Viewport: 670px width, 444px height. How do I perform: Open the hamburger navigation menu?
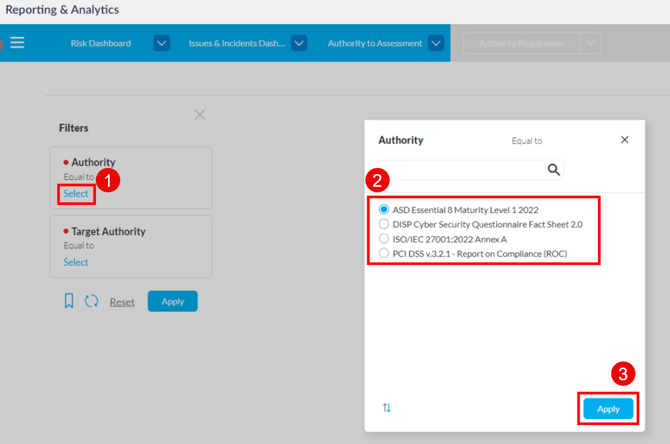[17, 43]
